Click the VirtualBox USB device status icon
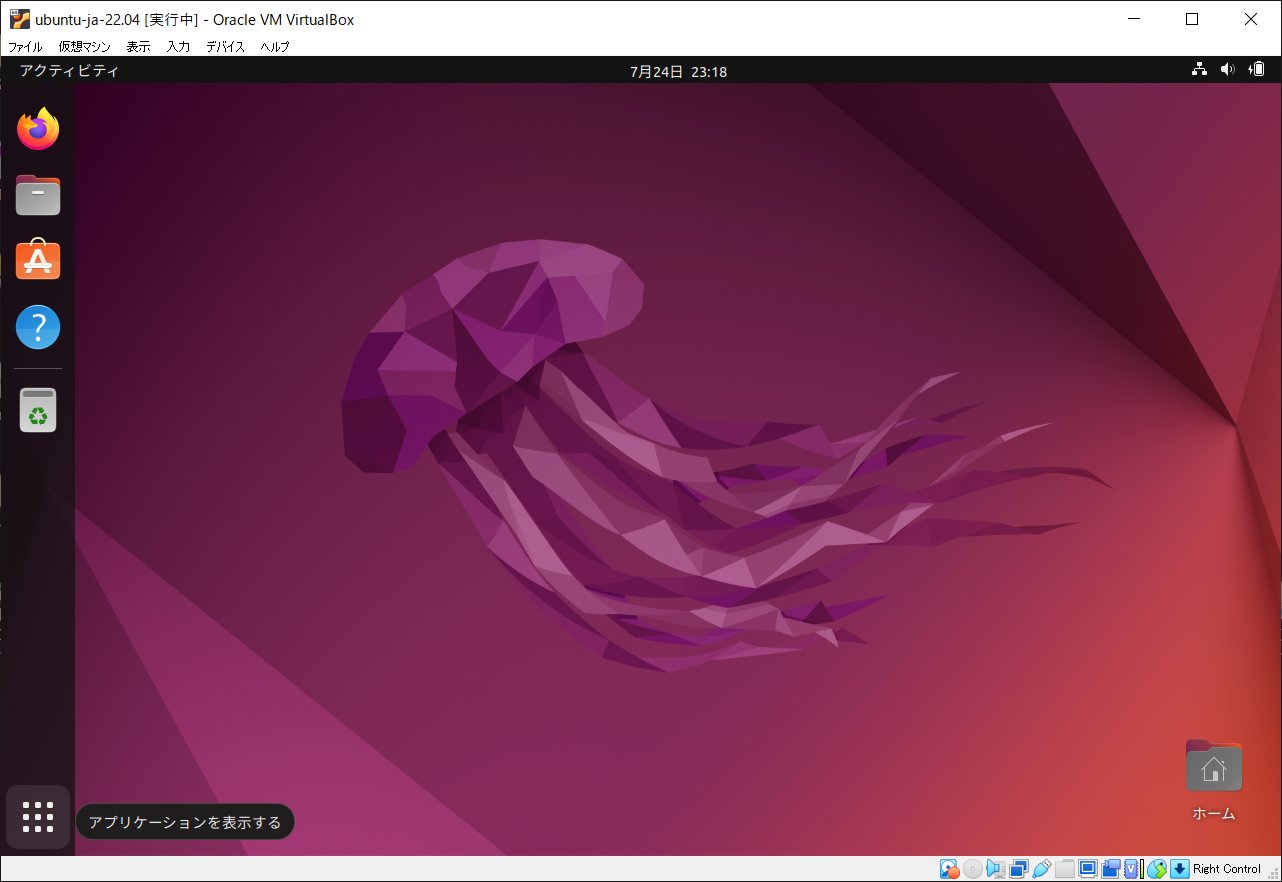The image size is (1282, 882). [x=1042, y=869]
